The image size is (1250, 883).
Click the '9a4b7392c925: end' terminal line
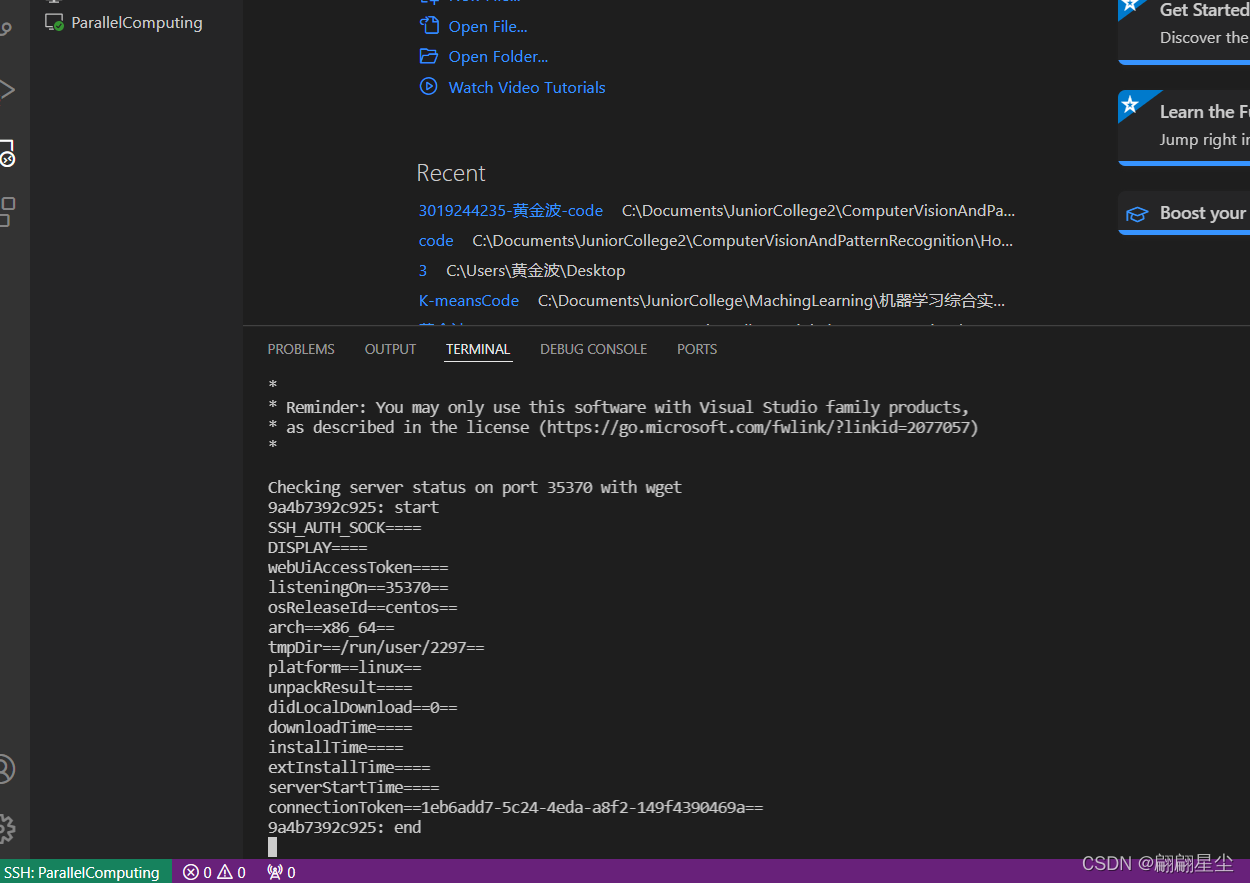tap(345, 827)
